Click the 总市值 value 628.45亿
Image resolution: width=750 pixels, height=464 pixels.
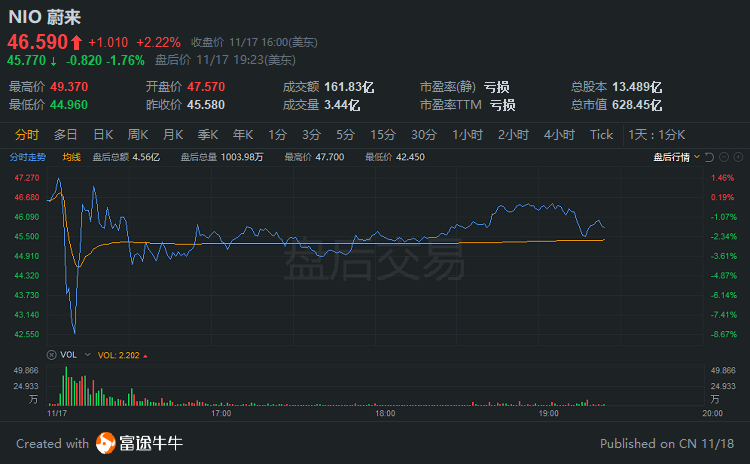[637, 105]
